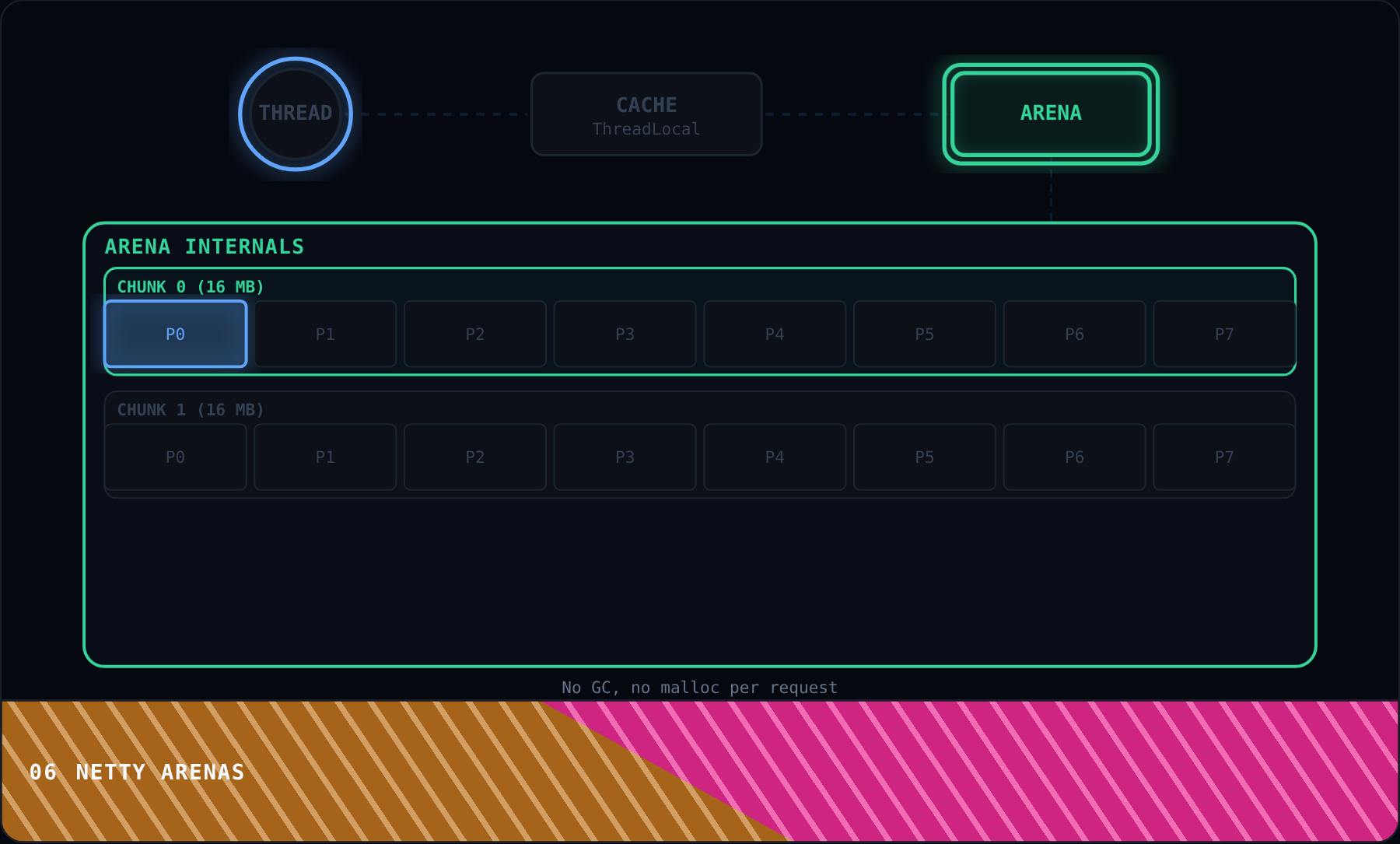Viewport: 1400px width, 844px height.
Task: Click the highlighted ARENA node
Action: coord(1051,114)
